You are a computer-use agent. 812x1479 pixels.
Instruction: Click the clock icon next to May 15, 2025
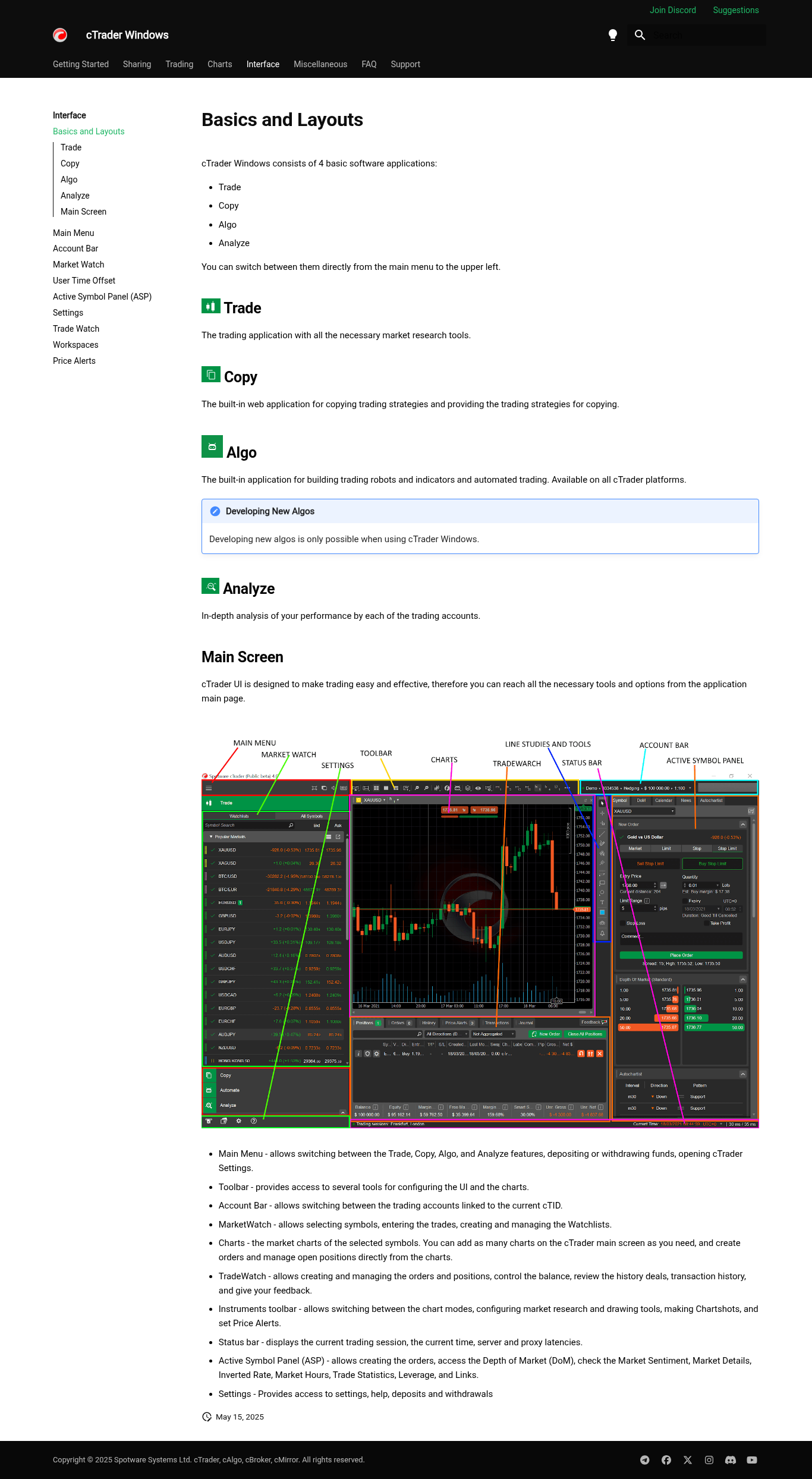(x=207, y=1417)
